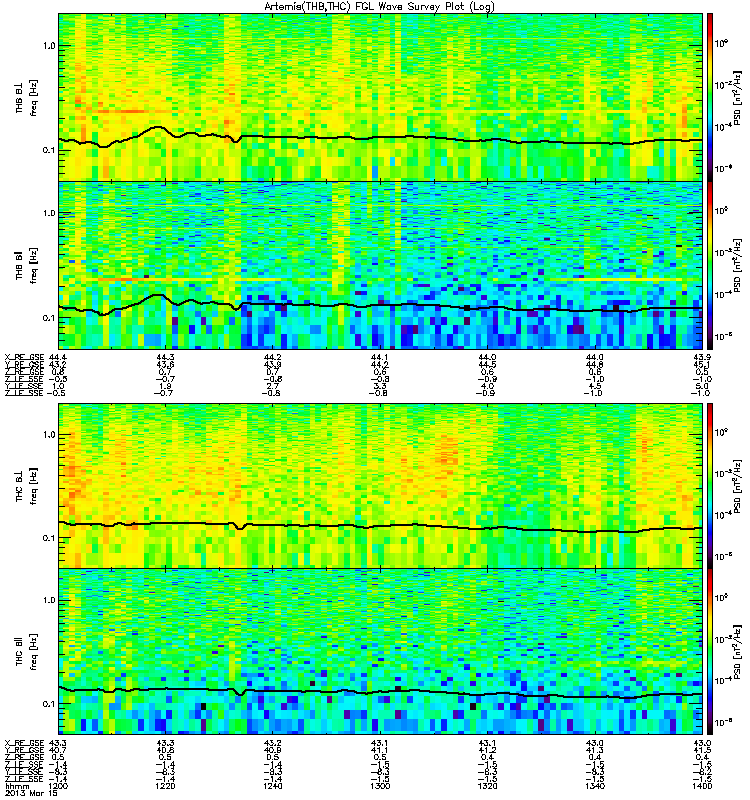Click the '1320' time tick label
Image resolution: width=750 pixels, height=800 pixels.
click(487, 786)
